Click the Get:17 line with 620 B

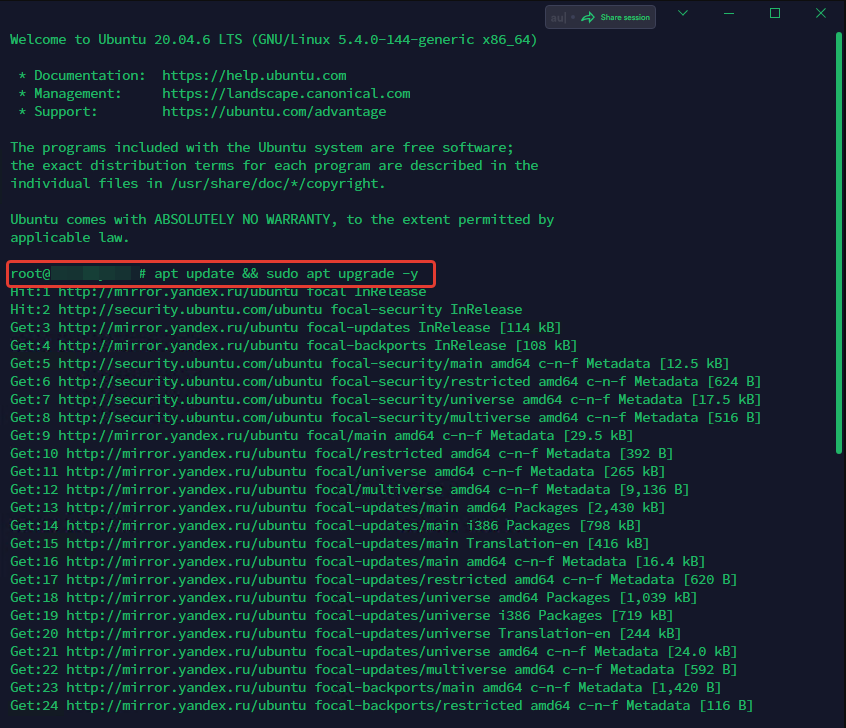(x=373, y=580)
